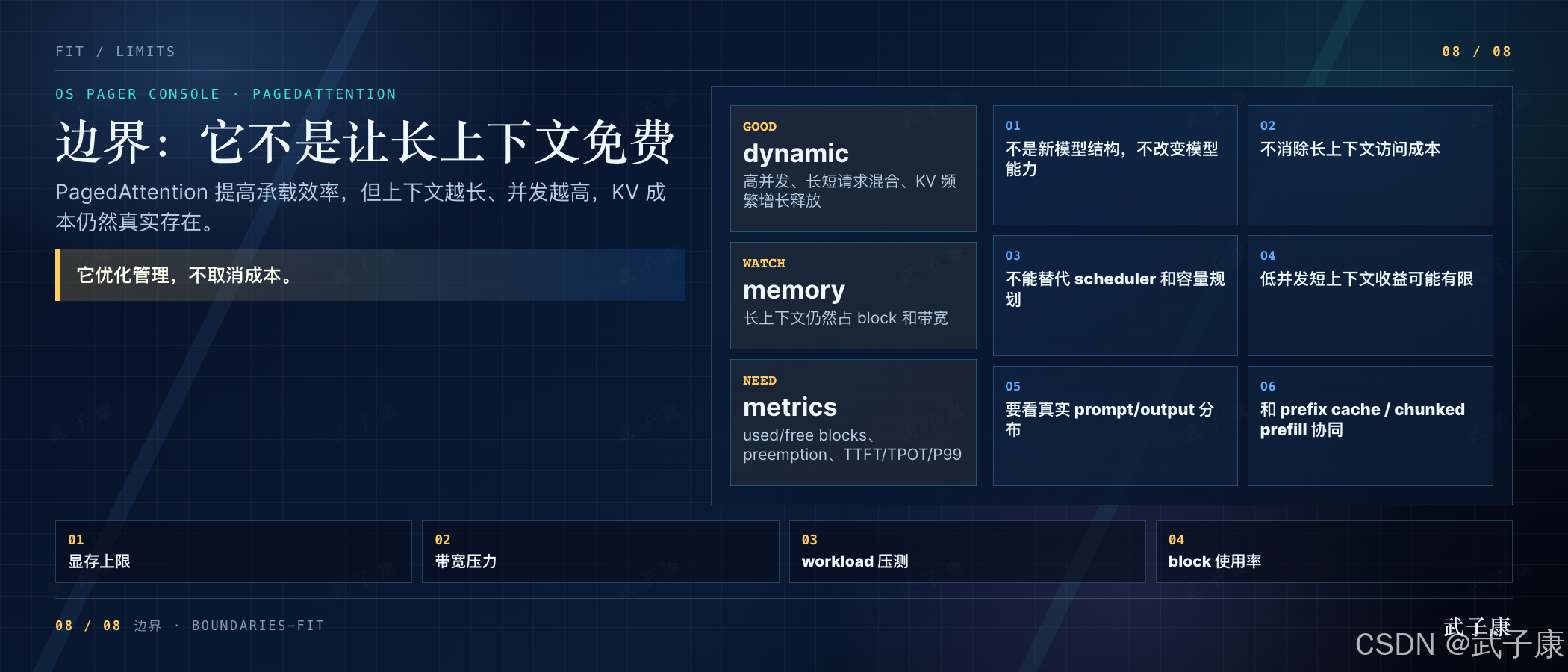This screenshot has width=1568, height=672.
Task: Click the text 高并发、长短请求混合、KV 频繁增长释放
Action: (850, 190)
